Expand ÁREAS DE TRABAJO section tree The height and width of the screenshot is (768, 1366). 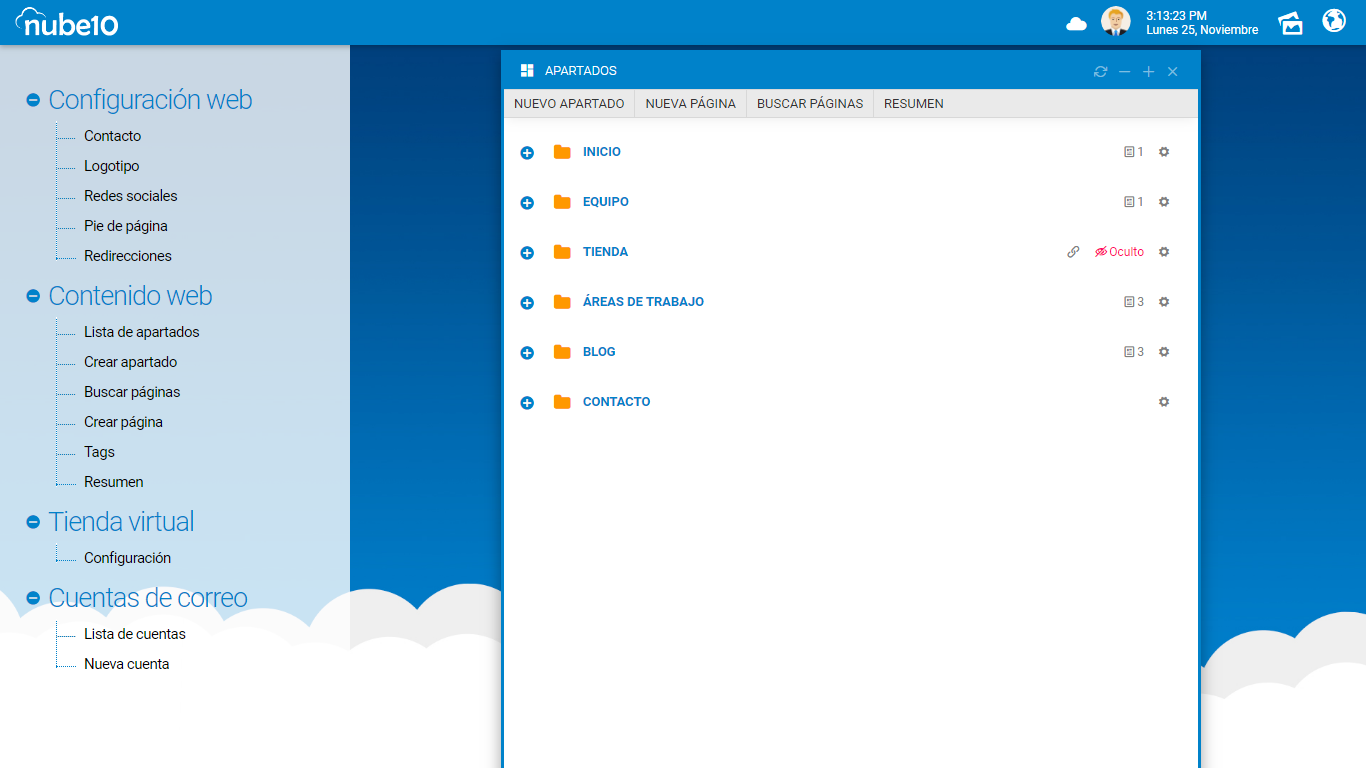pos(527,303)
